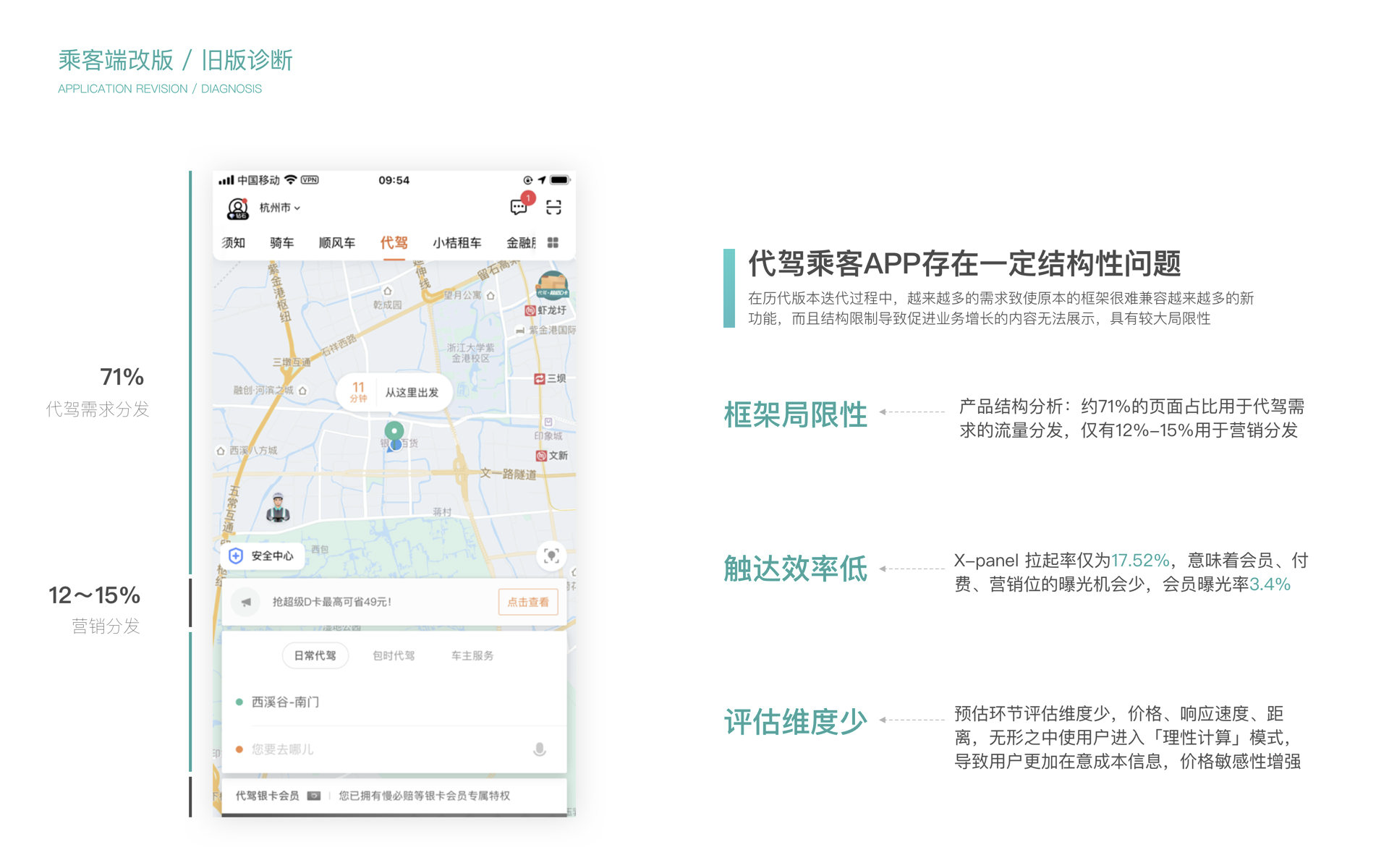Tap the driver avatar on map

tap(278, 508)
